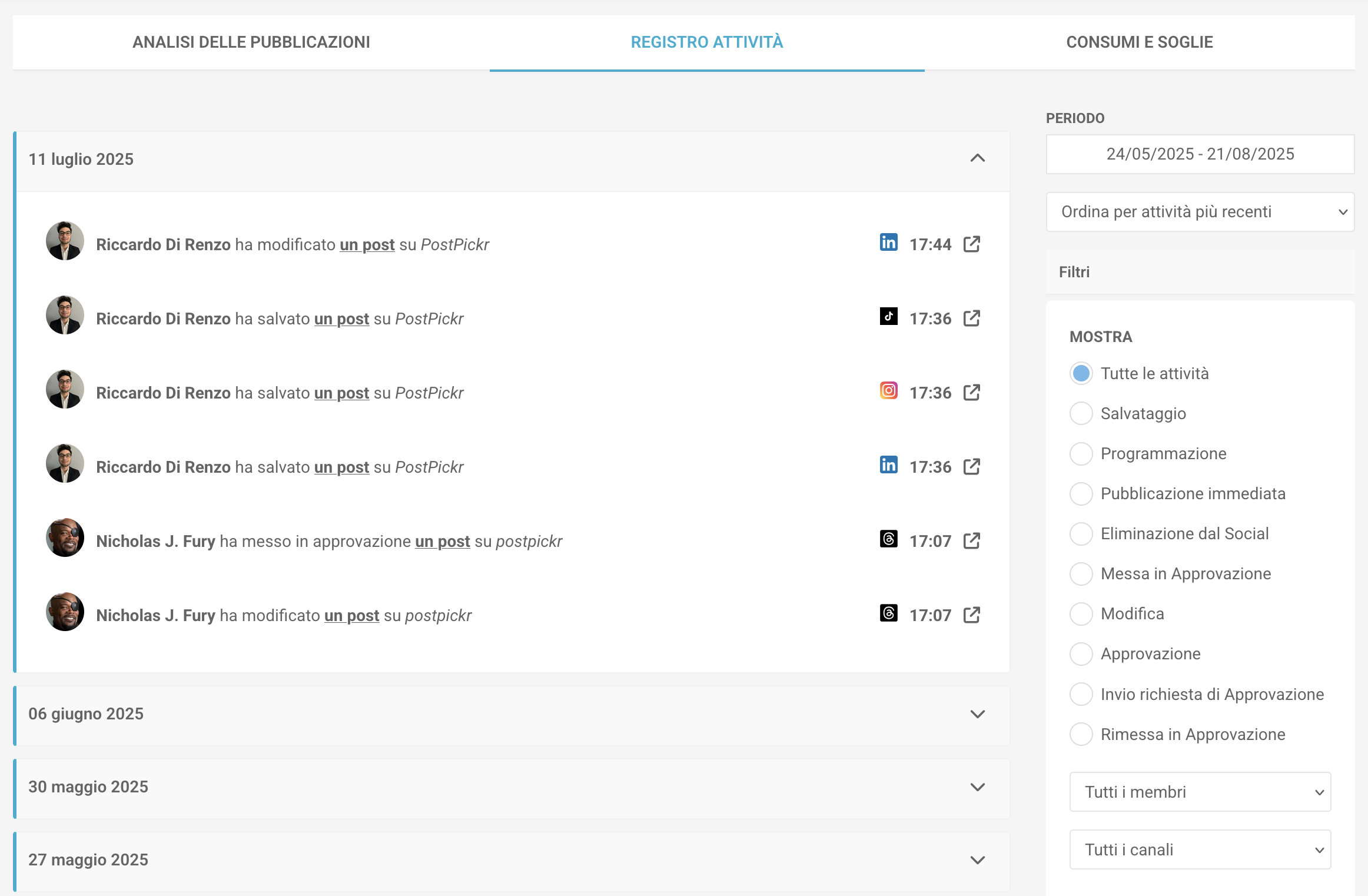Choose the Messa in Approvazione option
This screenshot has height=896, width=1368.
click(x=1081, y=574)
